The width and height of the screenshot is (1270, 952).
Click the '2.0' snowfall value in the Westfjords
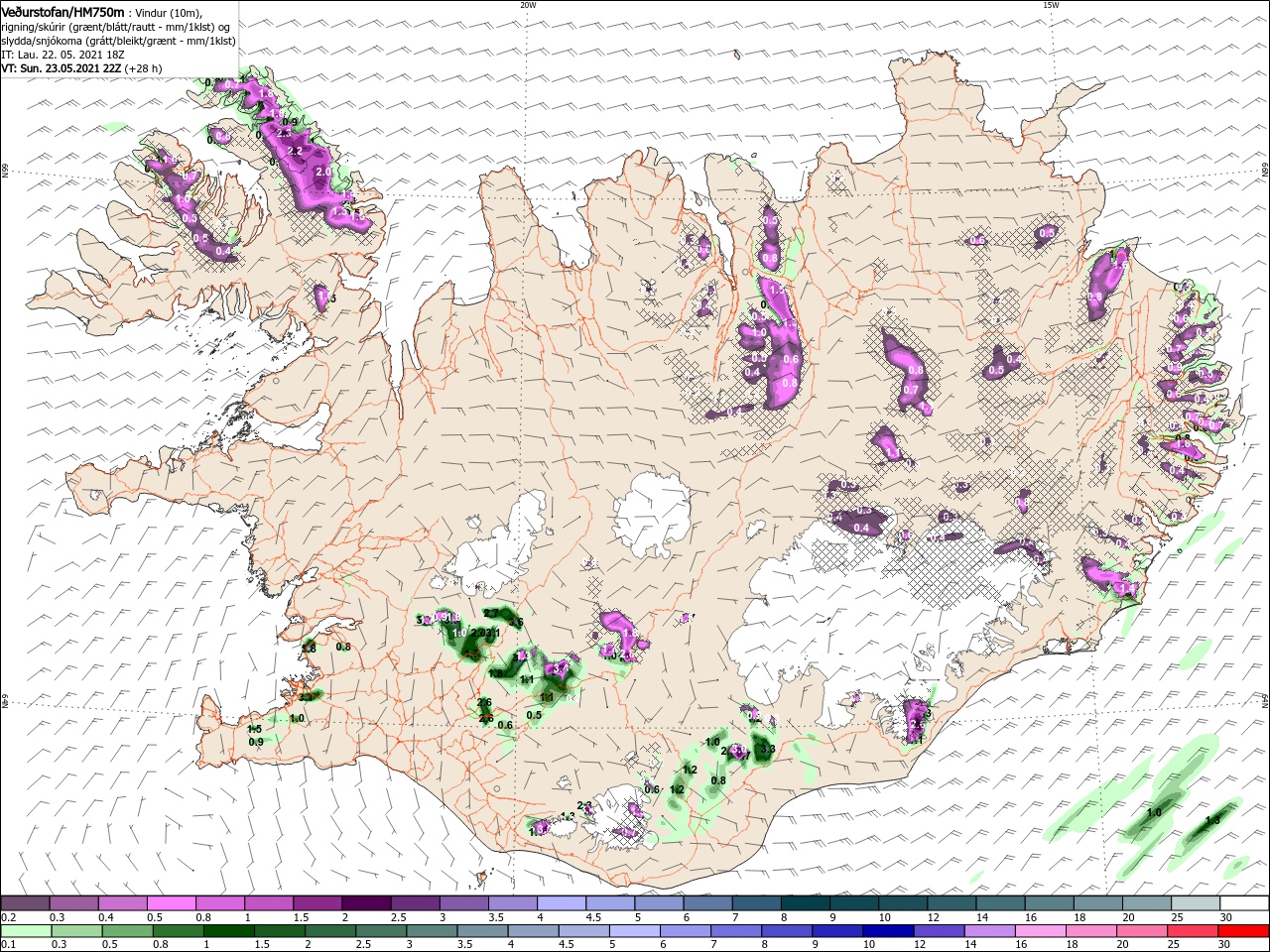(x=322, y=172)
